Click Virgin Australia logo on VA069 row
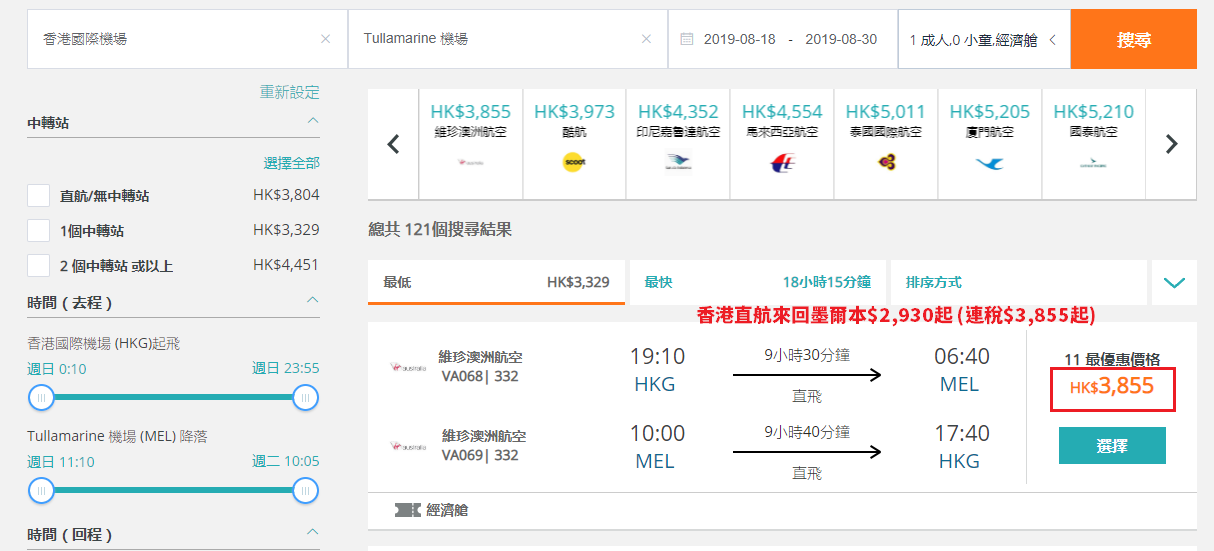This screenshot has height=551, width=1214. click(409, 447)
